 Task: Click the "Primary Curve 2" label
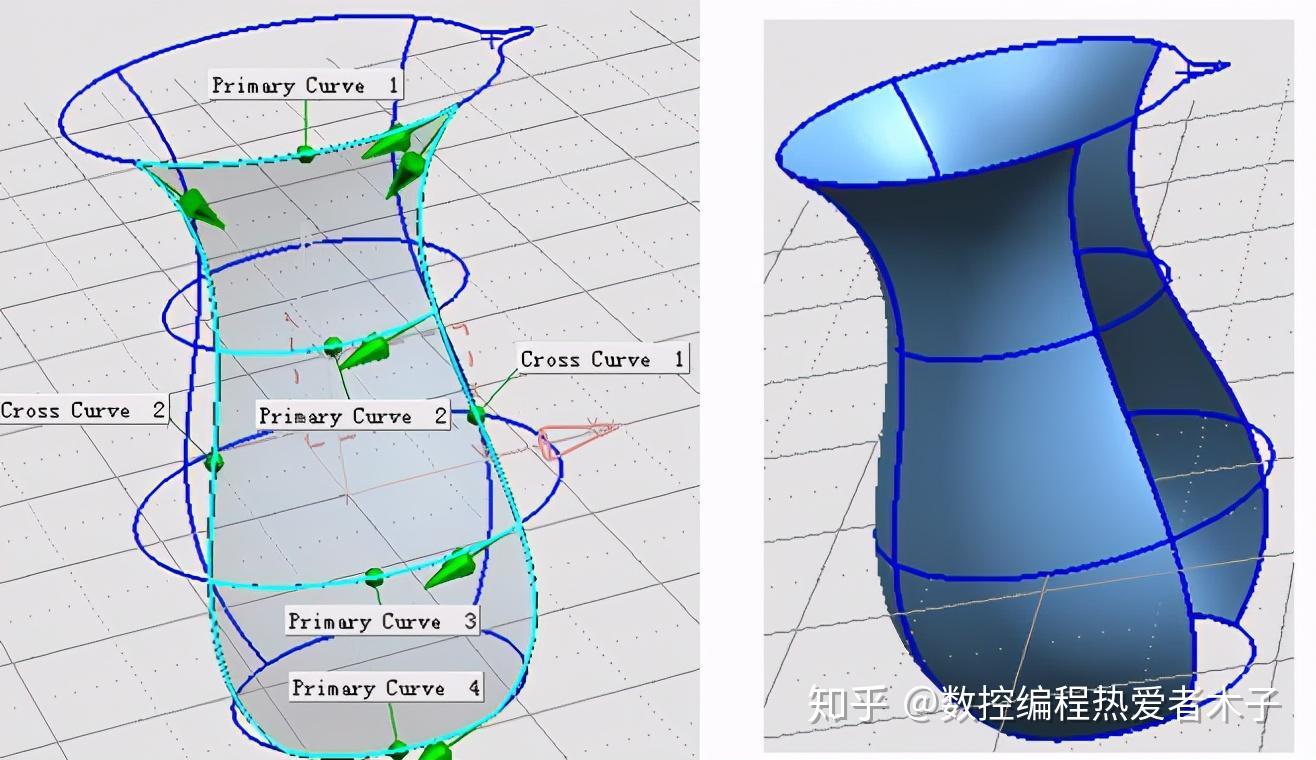click(353, 416)
